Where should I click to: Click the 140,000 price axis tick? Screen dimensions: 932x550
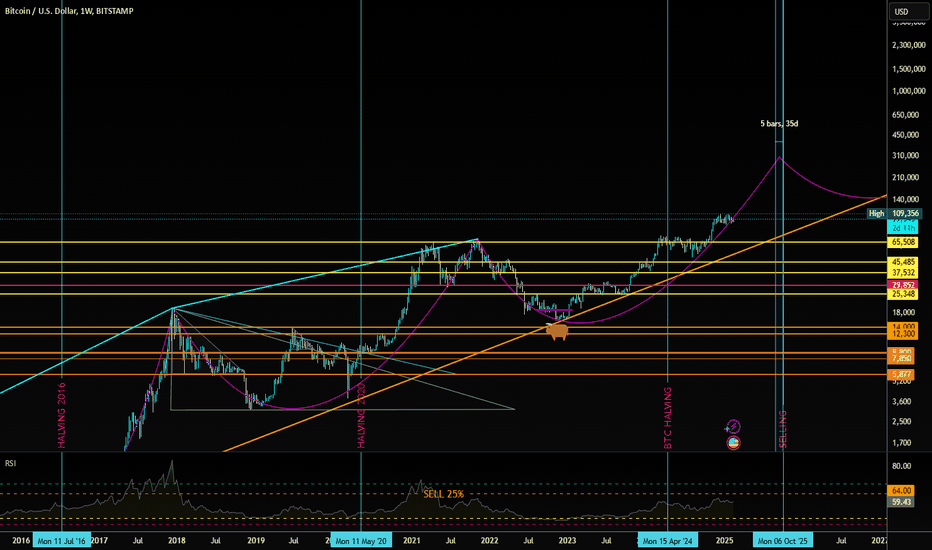coord(905,199)
